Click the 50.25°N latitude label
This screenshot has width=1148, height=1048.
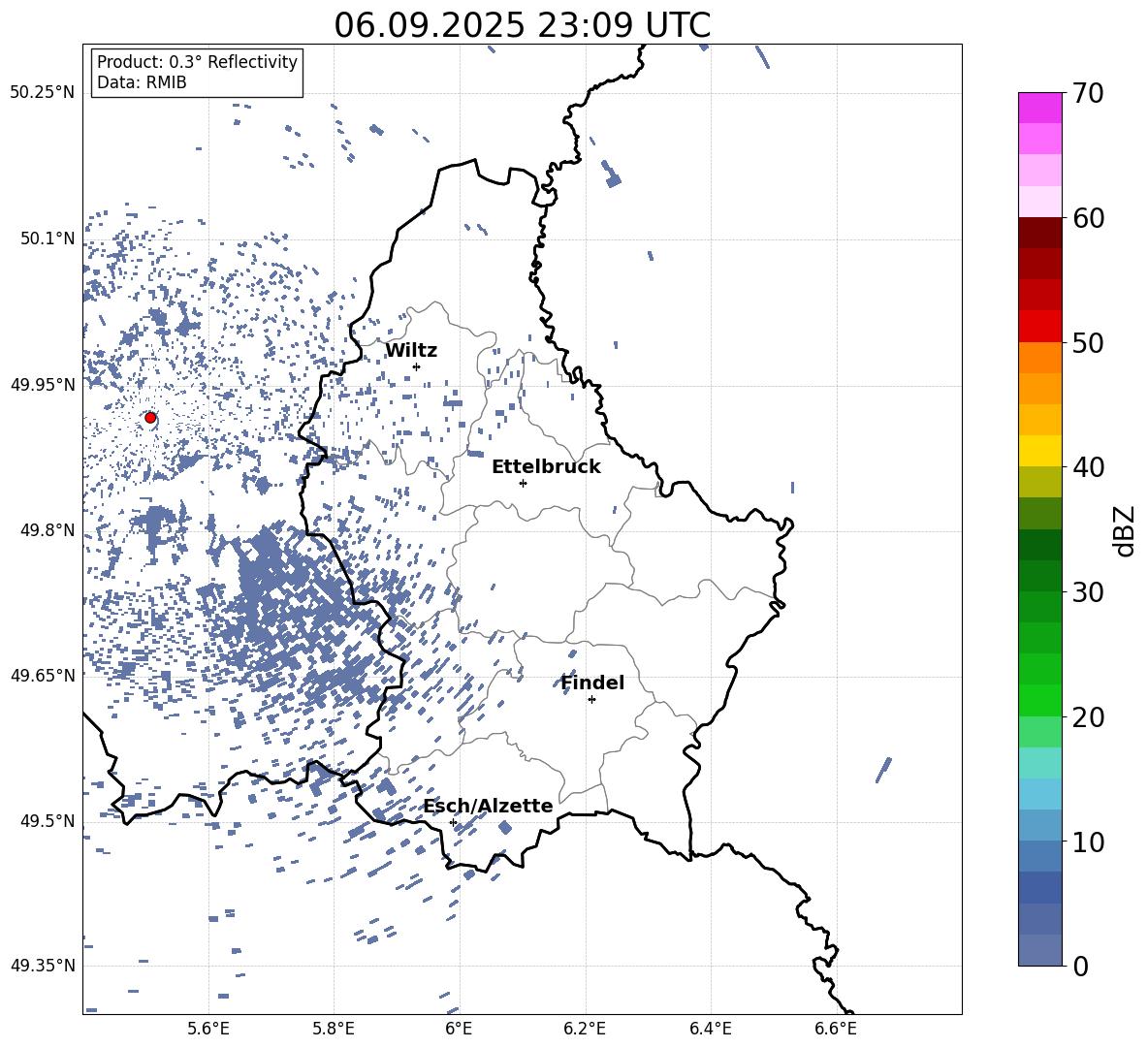(43, 93)
